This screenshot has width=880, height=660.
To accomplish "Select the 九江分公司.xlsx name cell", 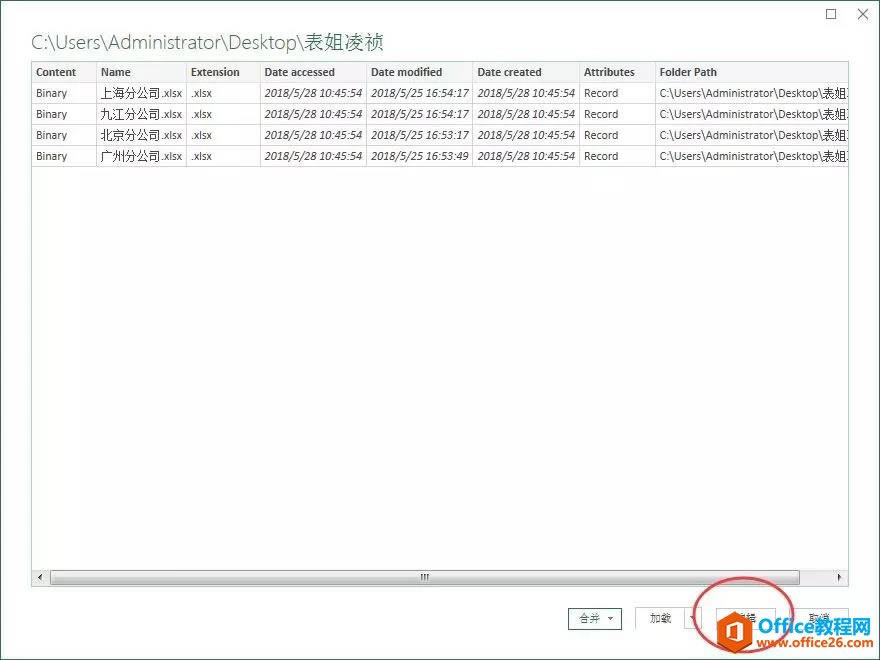I will click(x=141, y=114).
